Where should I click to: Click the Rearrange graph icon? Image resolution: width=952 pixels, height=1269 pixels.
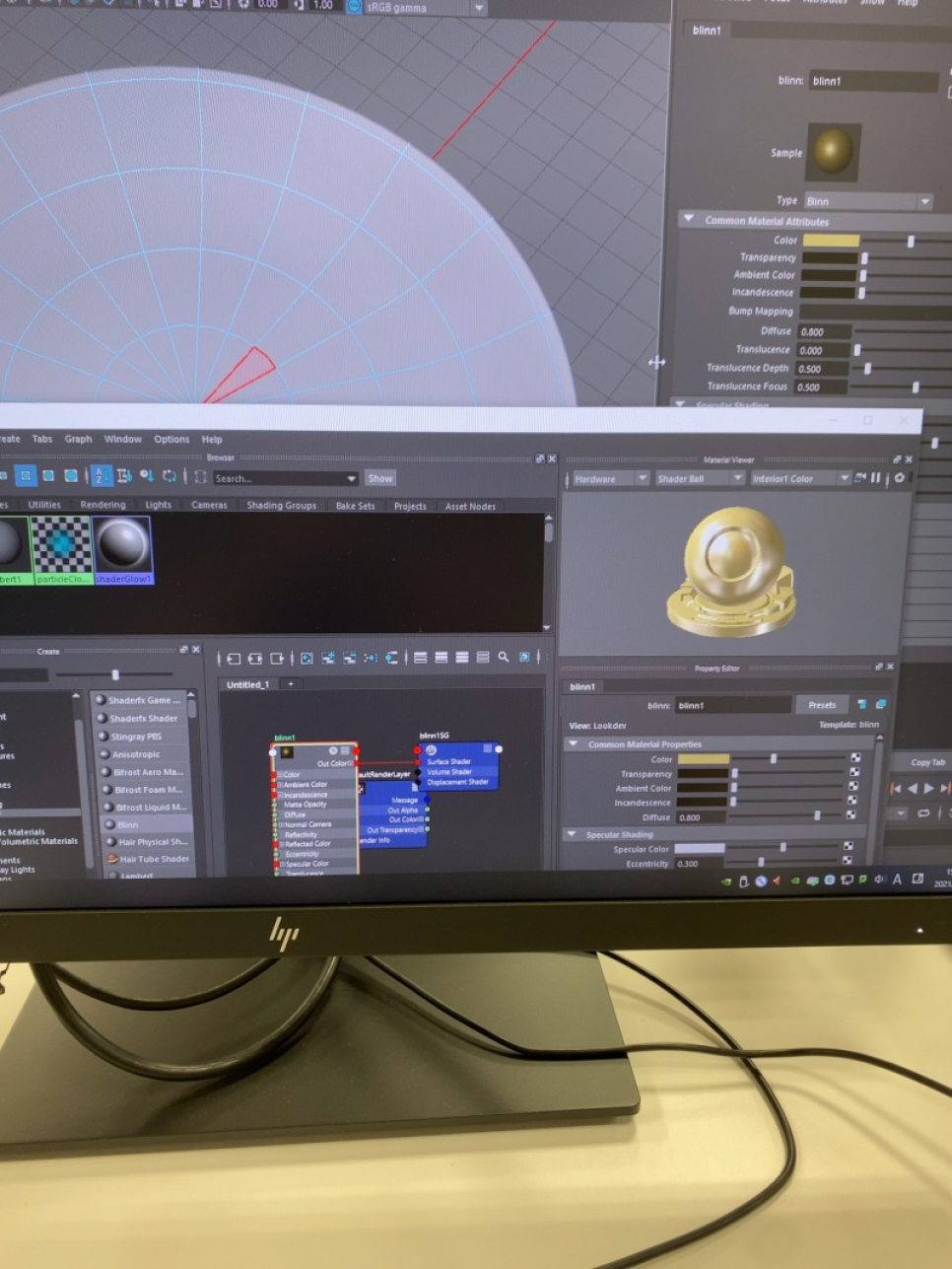tap(371, 658)
